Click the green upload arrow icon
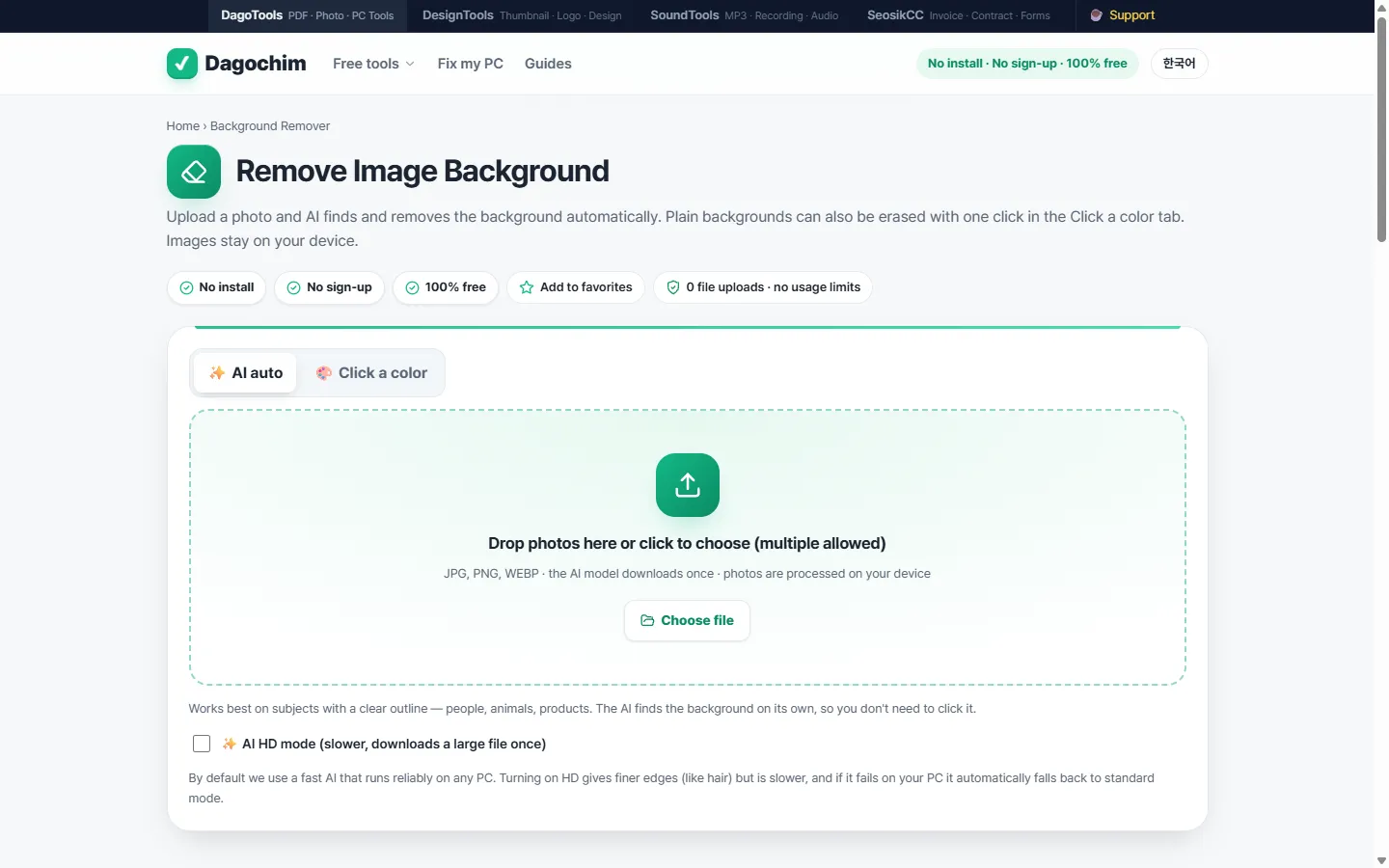The width and height of the screenshot is (1389, 868). [x=688, y=485]
